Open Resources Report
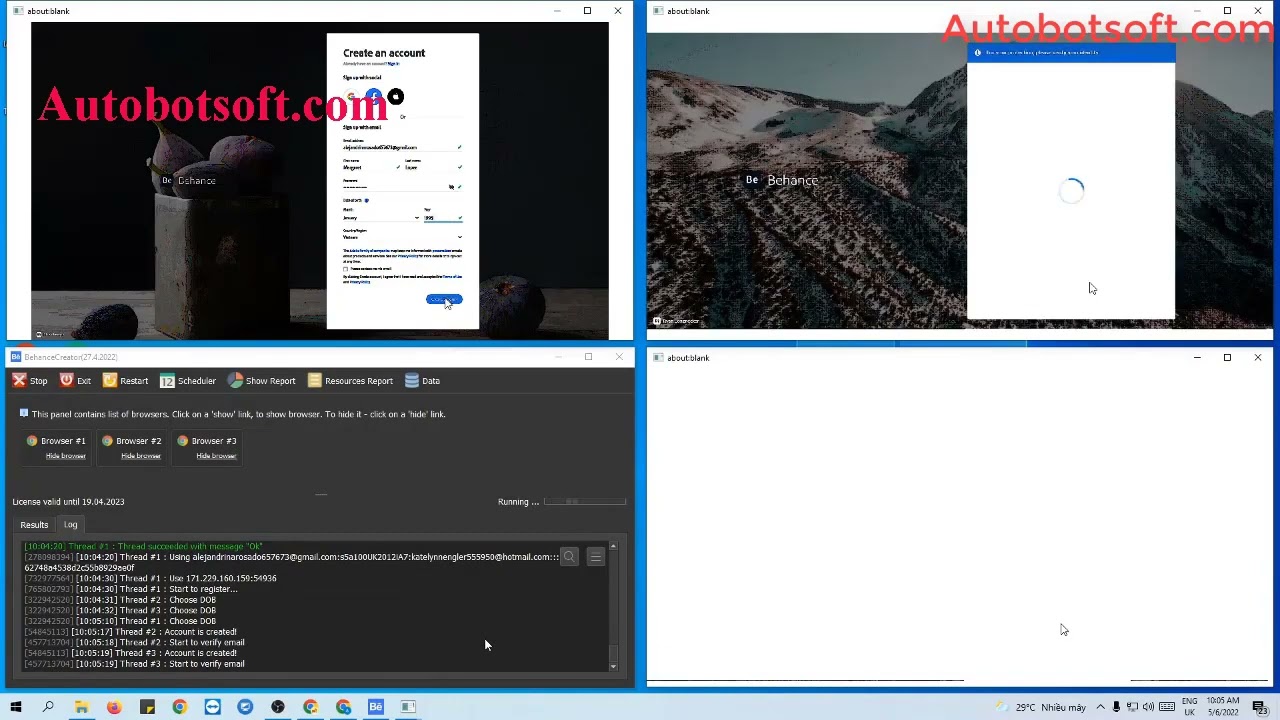The image size is (1280, 720). coord(350,380)
